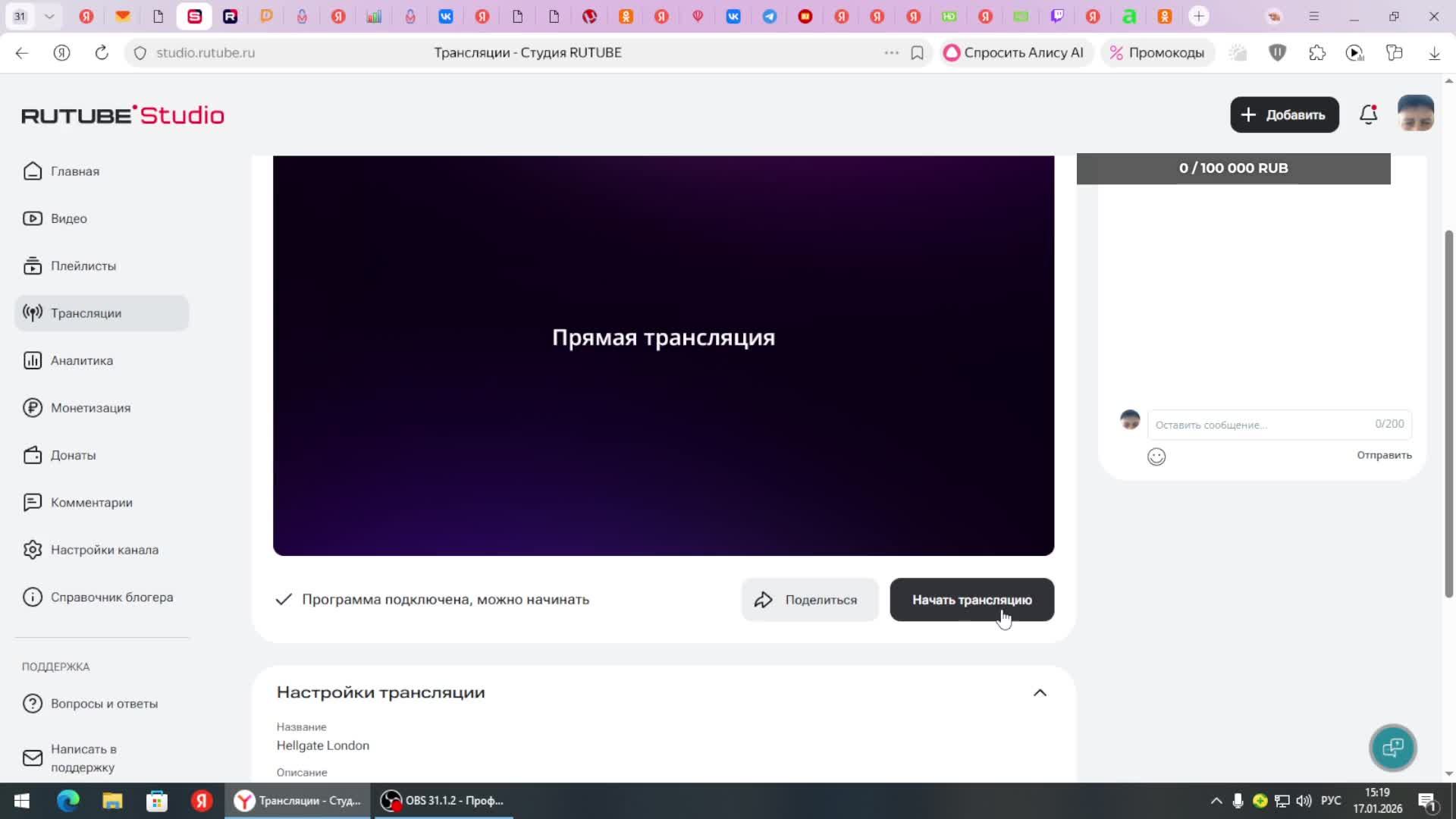The height and width of the screenshot is (819, 1456).
Task: Open Настройки канала in the sidebar
Action: pyautogui.click(x=104, y=551)
